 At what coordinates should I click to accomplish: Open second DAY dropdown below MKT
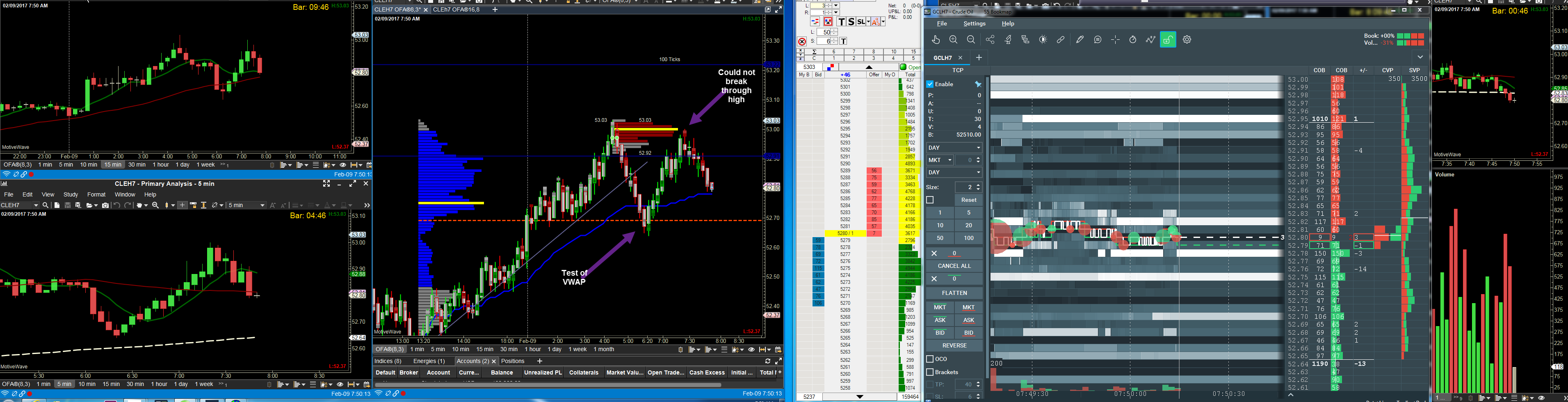(x=954, y=172)
